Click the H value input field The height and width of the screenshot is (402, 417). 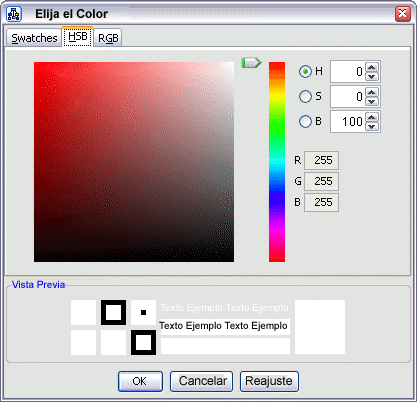(348, 71)
